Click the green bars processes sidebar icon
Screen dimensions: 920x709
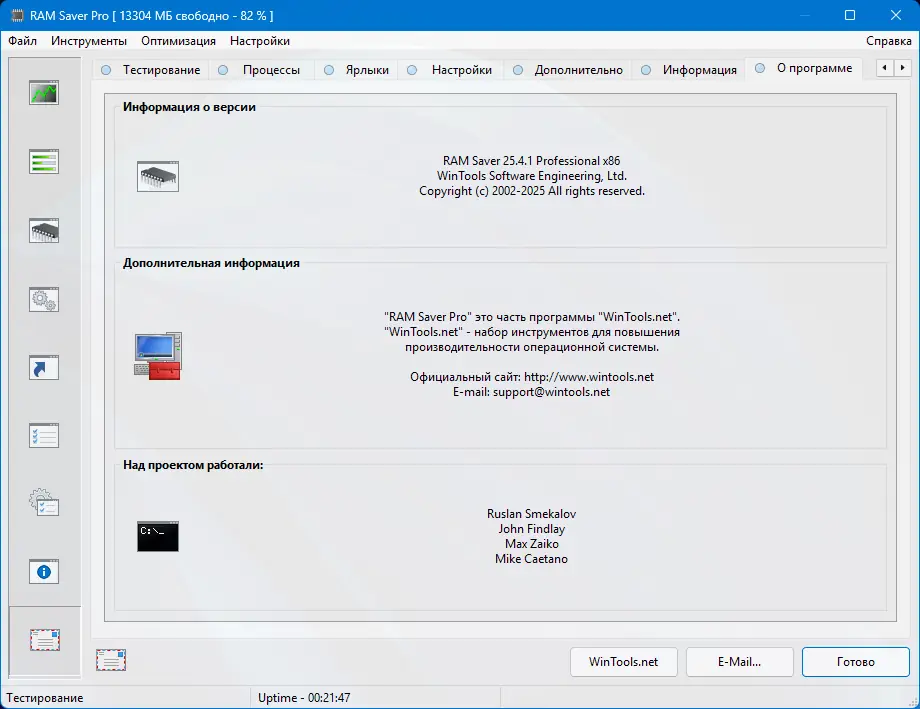coord(44,161)
